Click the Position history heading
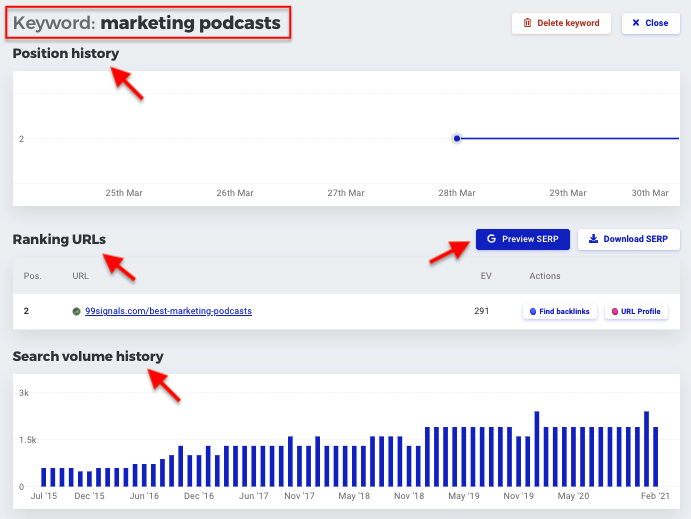Screen dimensions: 691x519 66,53
